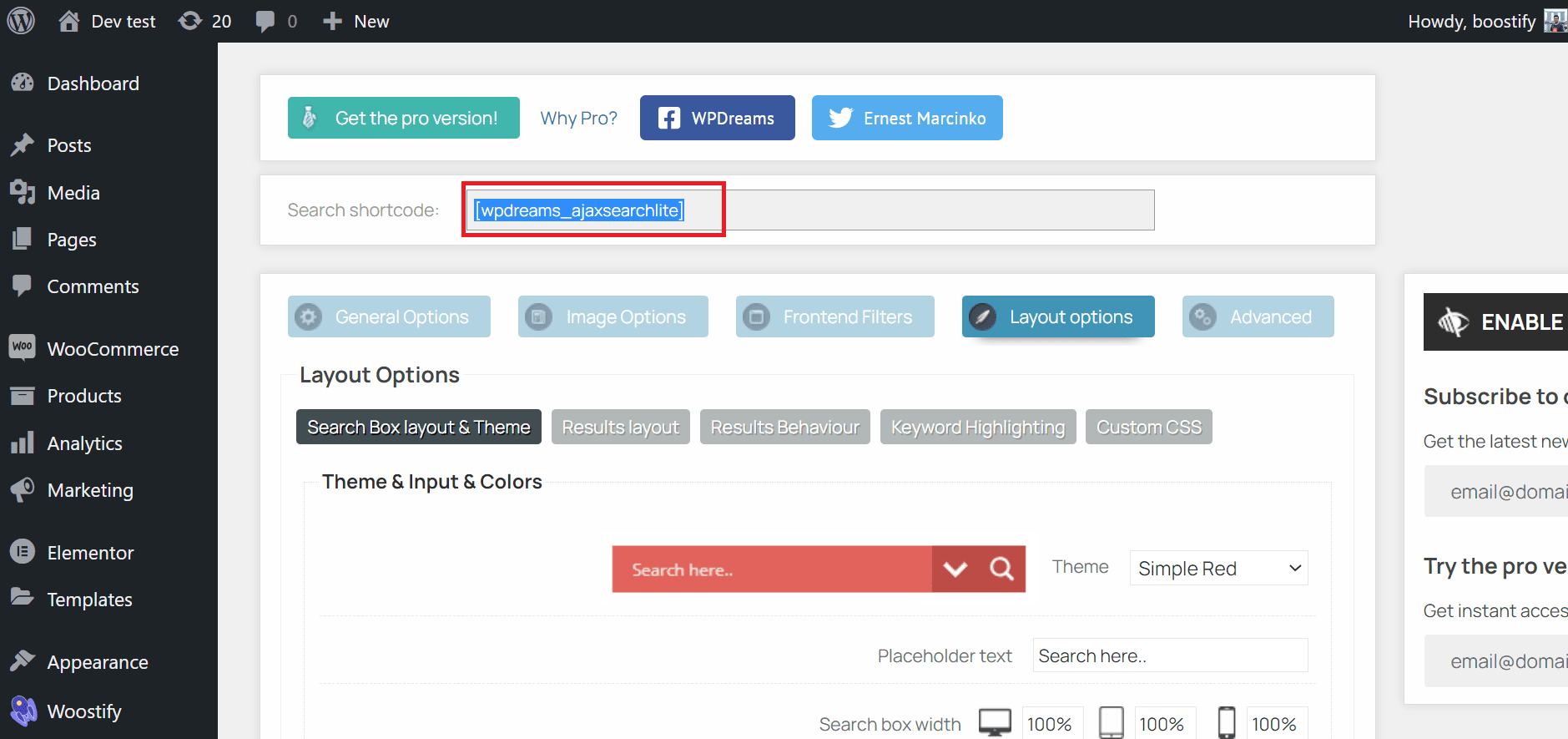Image resolution: width=1568 pixels, height=739 pixels.
Task: Click Get the pro version! button
Action: 404,118
